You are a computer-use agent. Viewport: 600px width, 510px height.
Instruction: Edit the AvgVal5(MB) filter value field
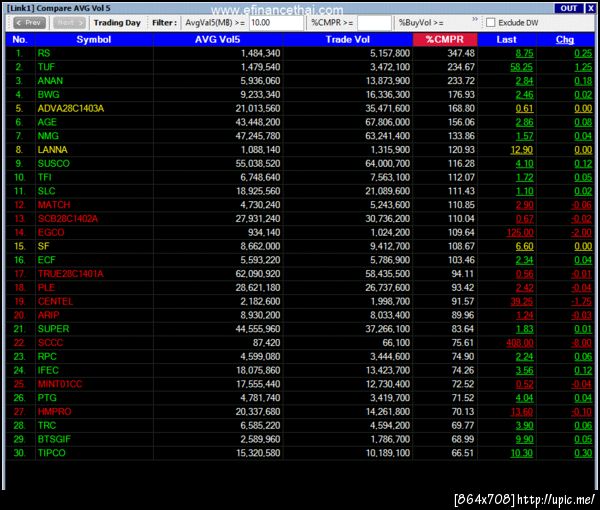(x=276, y=23)
